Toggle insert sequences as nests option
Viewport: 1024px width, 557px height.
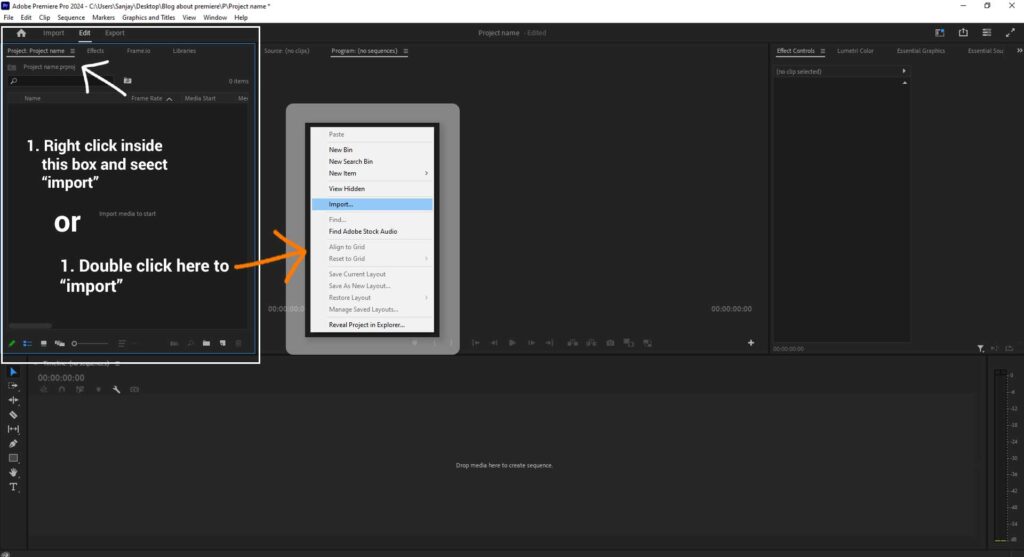click(44, 389)
